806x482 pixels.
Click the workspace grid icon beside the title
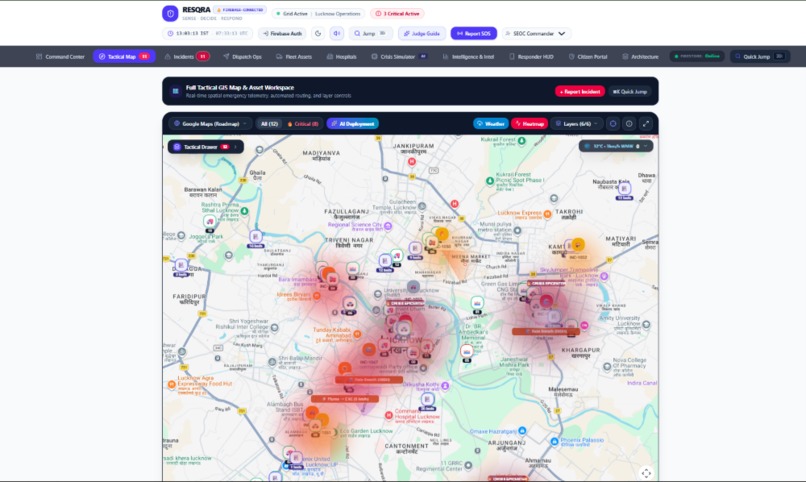(x=175, y=91)
